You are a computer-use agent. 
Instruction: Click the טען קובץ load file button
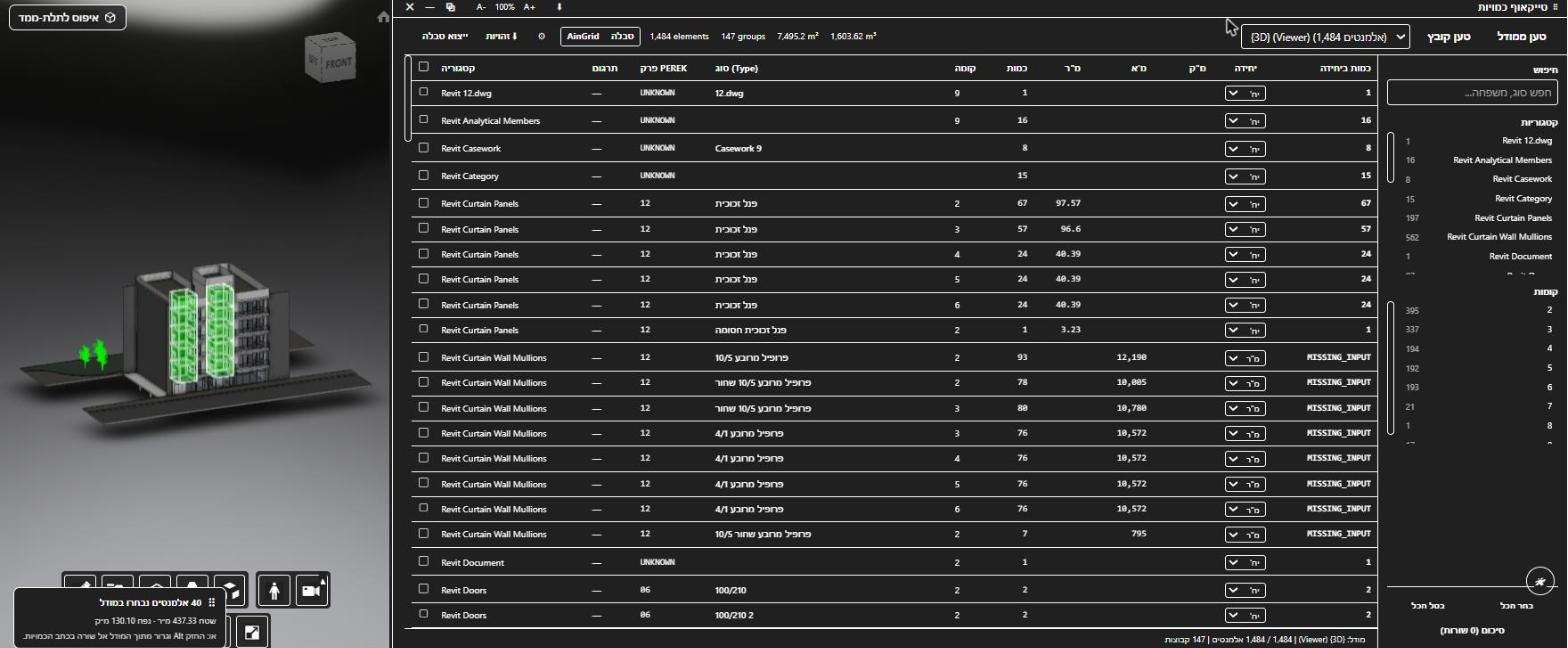tap(1448, 37)
